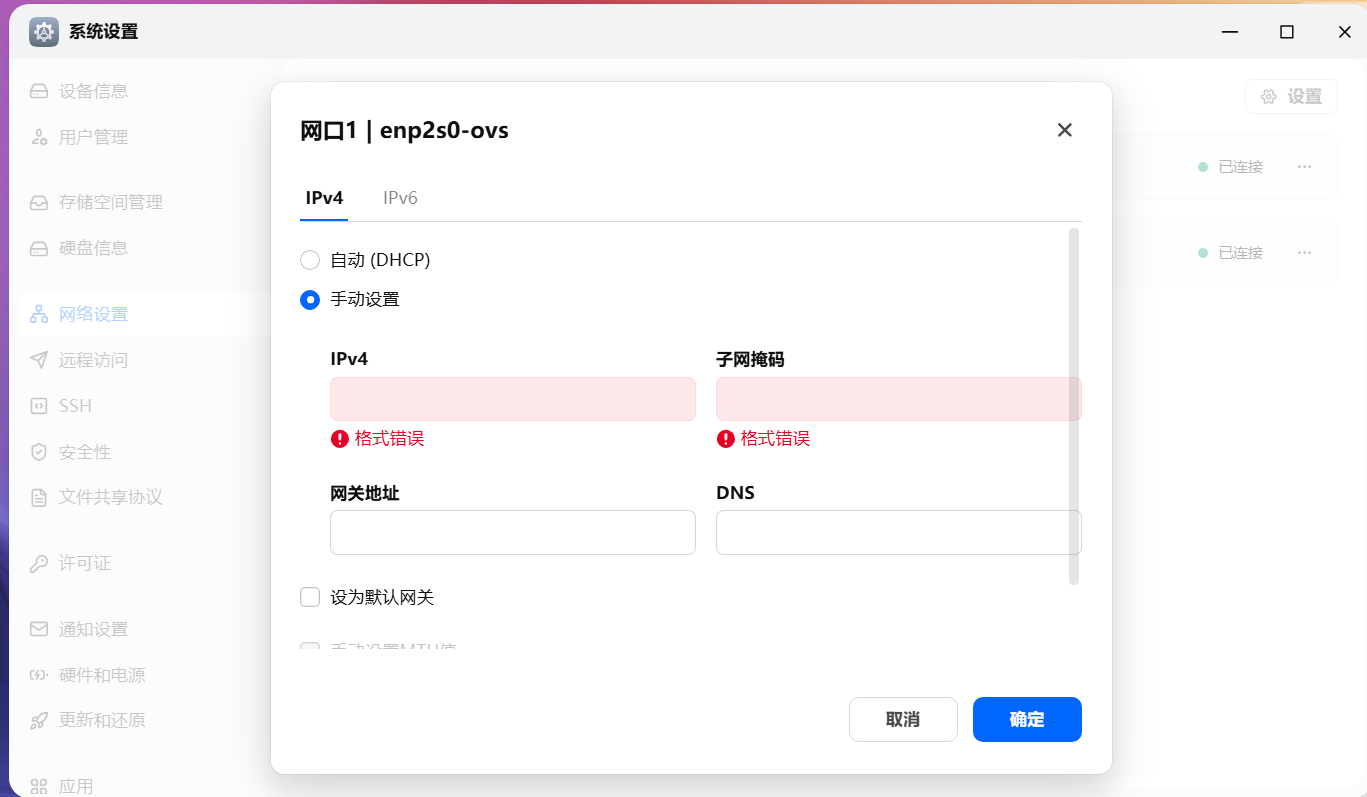Open Remote Access (远程访问) via its paper-plane icon
The width and height of the screenshot is (1367, 797).
(x=39, y=360)
